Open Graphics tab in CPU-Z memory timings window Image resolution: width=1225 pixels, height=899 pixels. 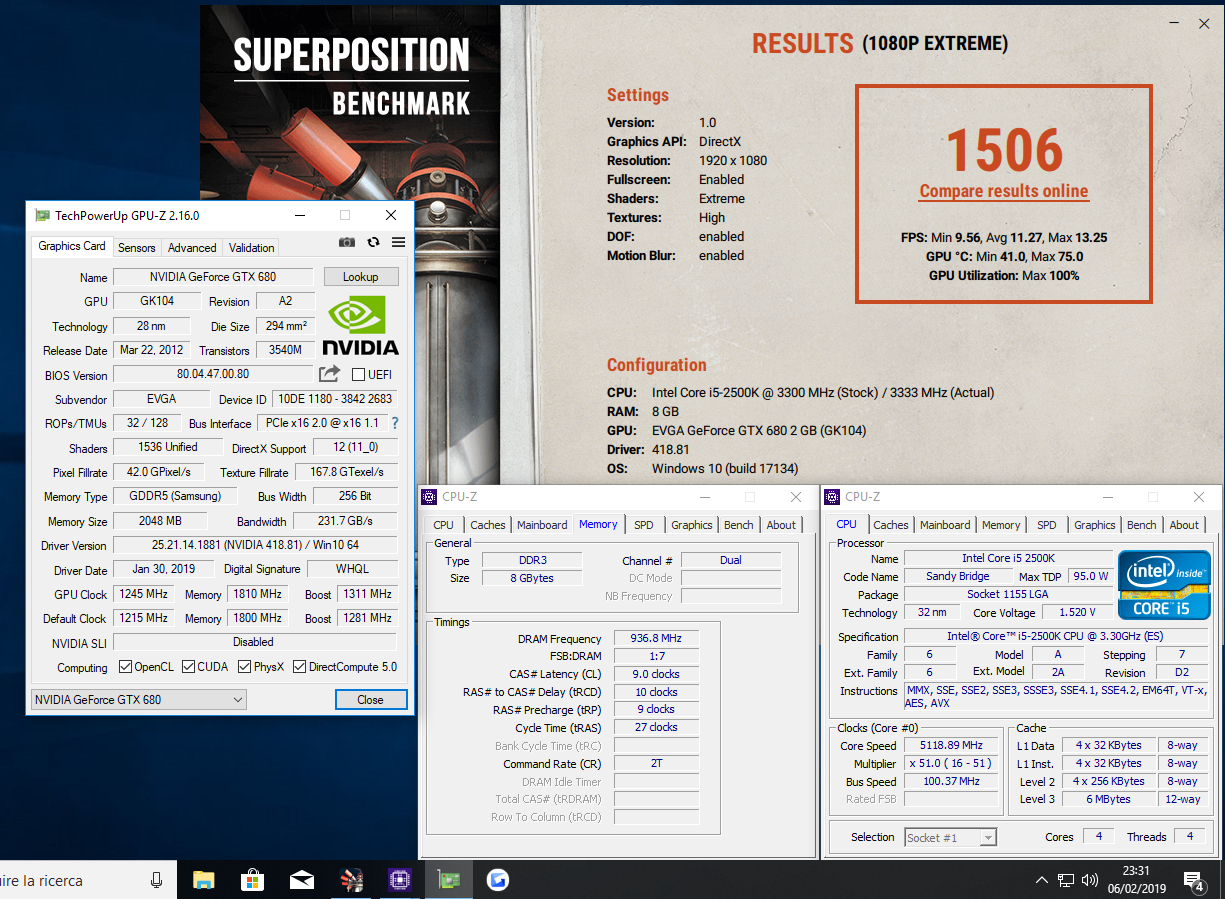(x=692, y=525)
